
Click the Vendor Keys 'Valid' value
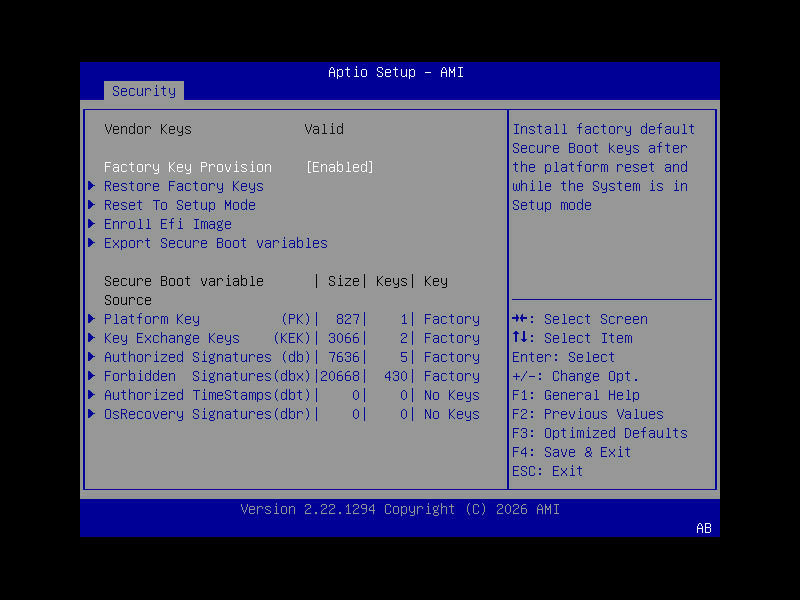tap(324, 129)
